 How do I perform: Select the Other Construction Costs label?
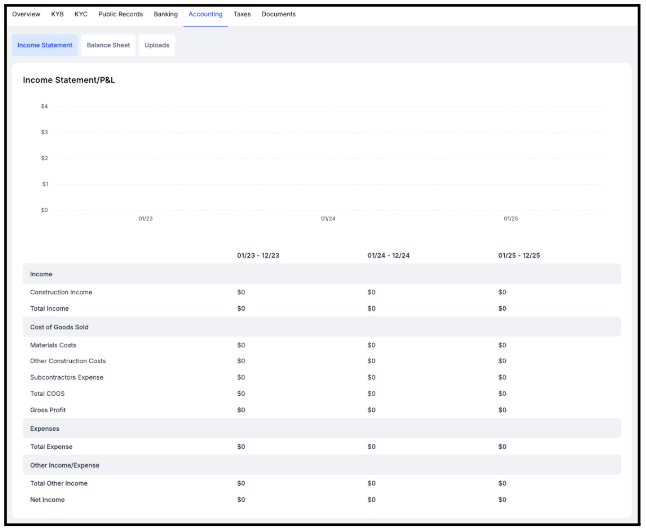click(x=68, y=361)
